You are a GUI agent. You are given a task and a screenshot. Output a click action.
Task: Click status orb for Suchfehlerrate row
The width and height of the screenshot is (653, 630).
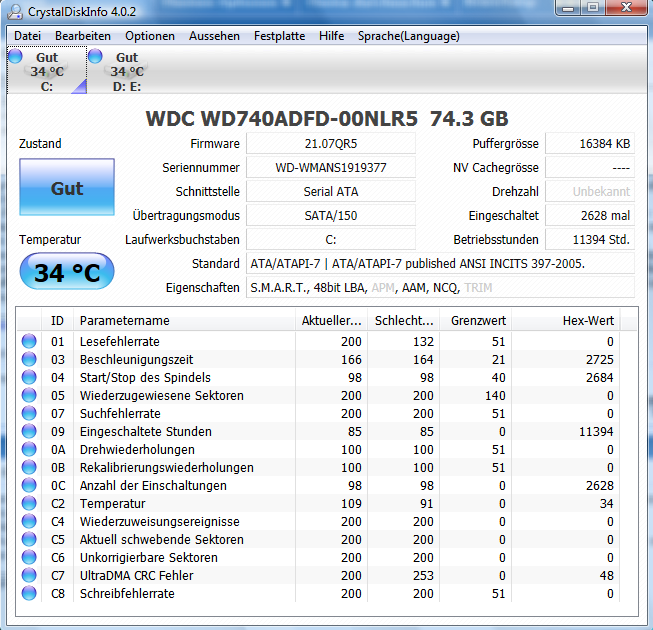[x=29, y=413]
